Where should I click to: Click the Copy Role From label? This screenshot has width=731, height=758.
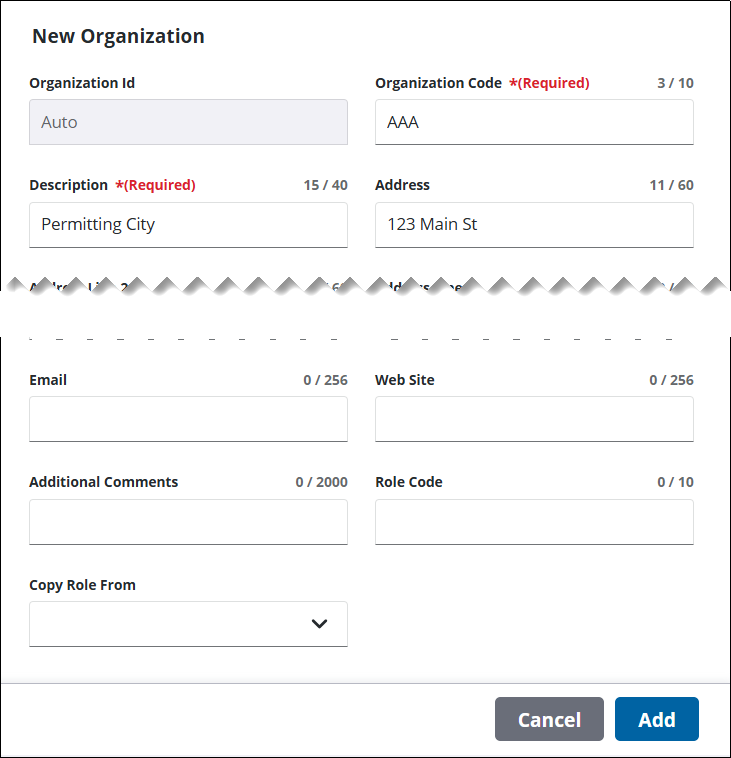pos(82,585)
